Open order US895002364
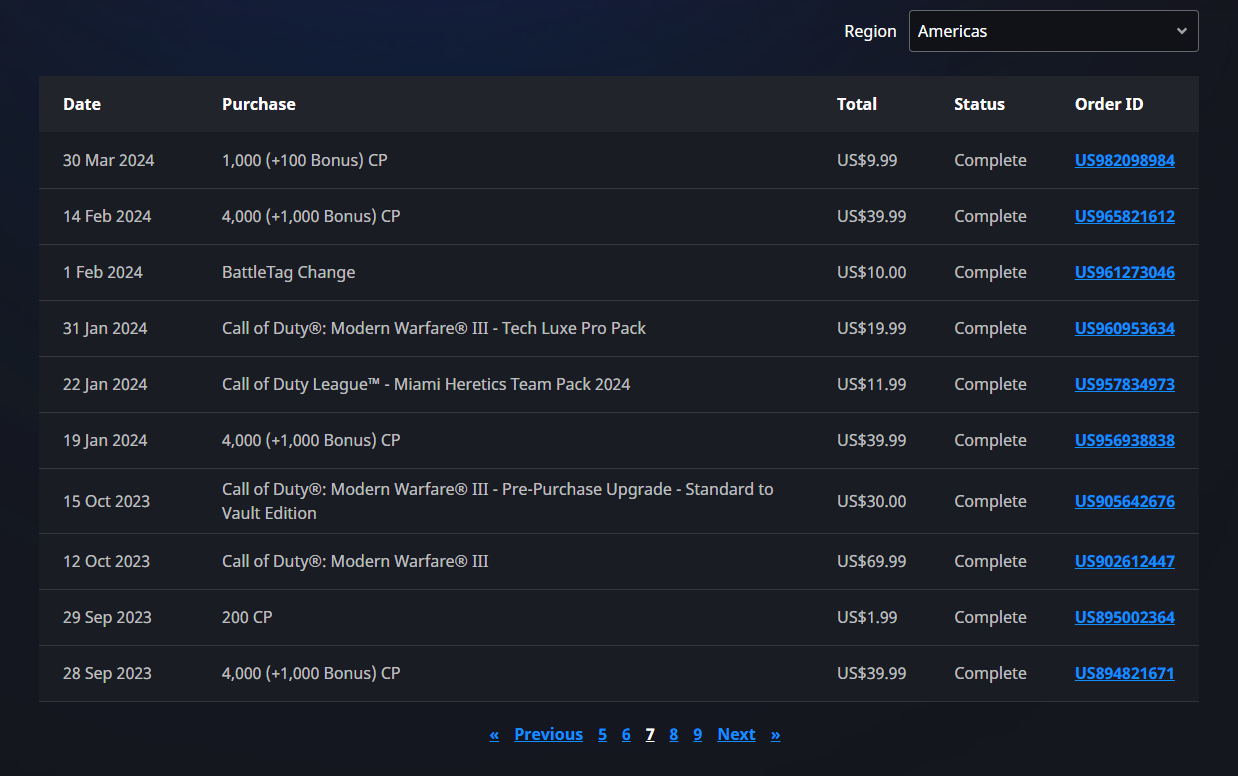Viewport: 1238px width, 776px height. click(x=1125, y=617)
